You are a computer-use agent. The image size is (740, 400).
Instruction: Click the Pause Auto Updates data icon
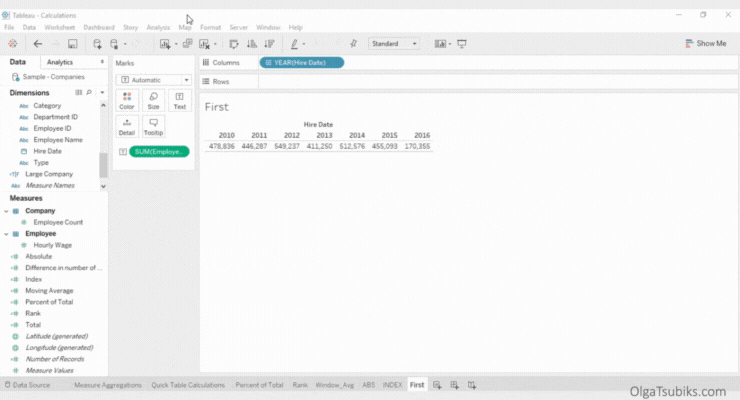pyautogui.click(x=114, y=44)
